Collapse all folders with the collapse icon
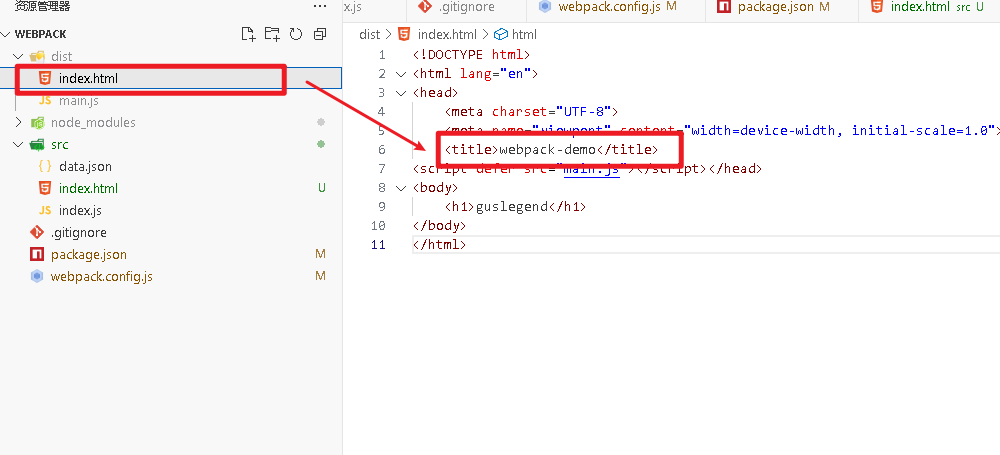The width and height of the screenshot is (1000, 455). 320,34
